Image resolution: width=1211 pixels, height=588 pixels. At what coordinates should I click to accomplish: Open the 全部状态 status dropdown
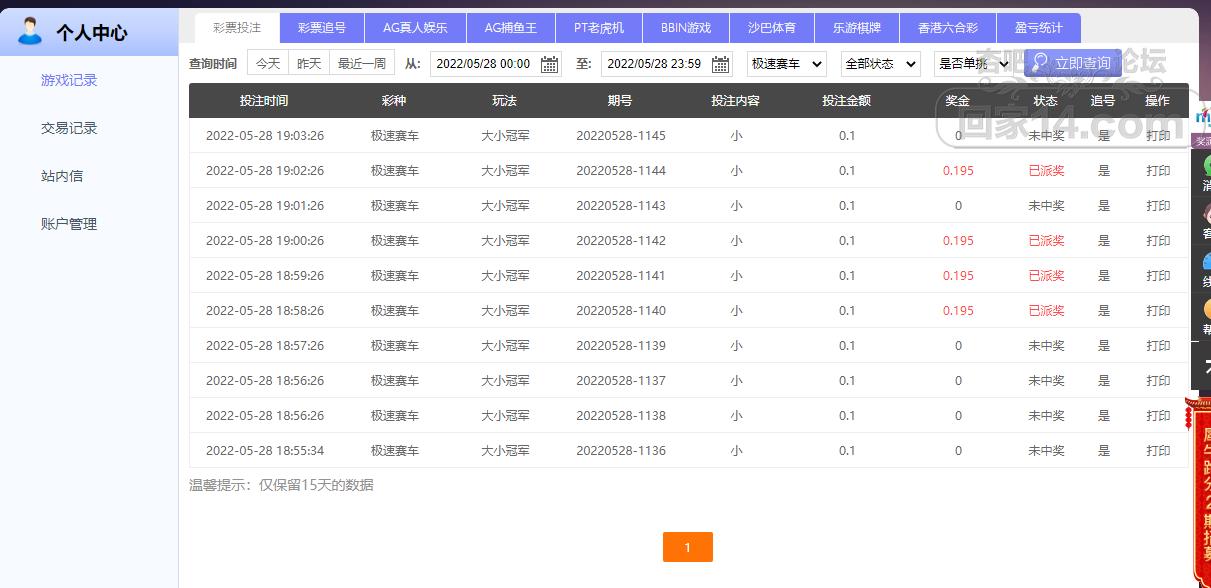coord(880,64)
